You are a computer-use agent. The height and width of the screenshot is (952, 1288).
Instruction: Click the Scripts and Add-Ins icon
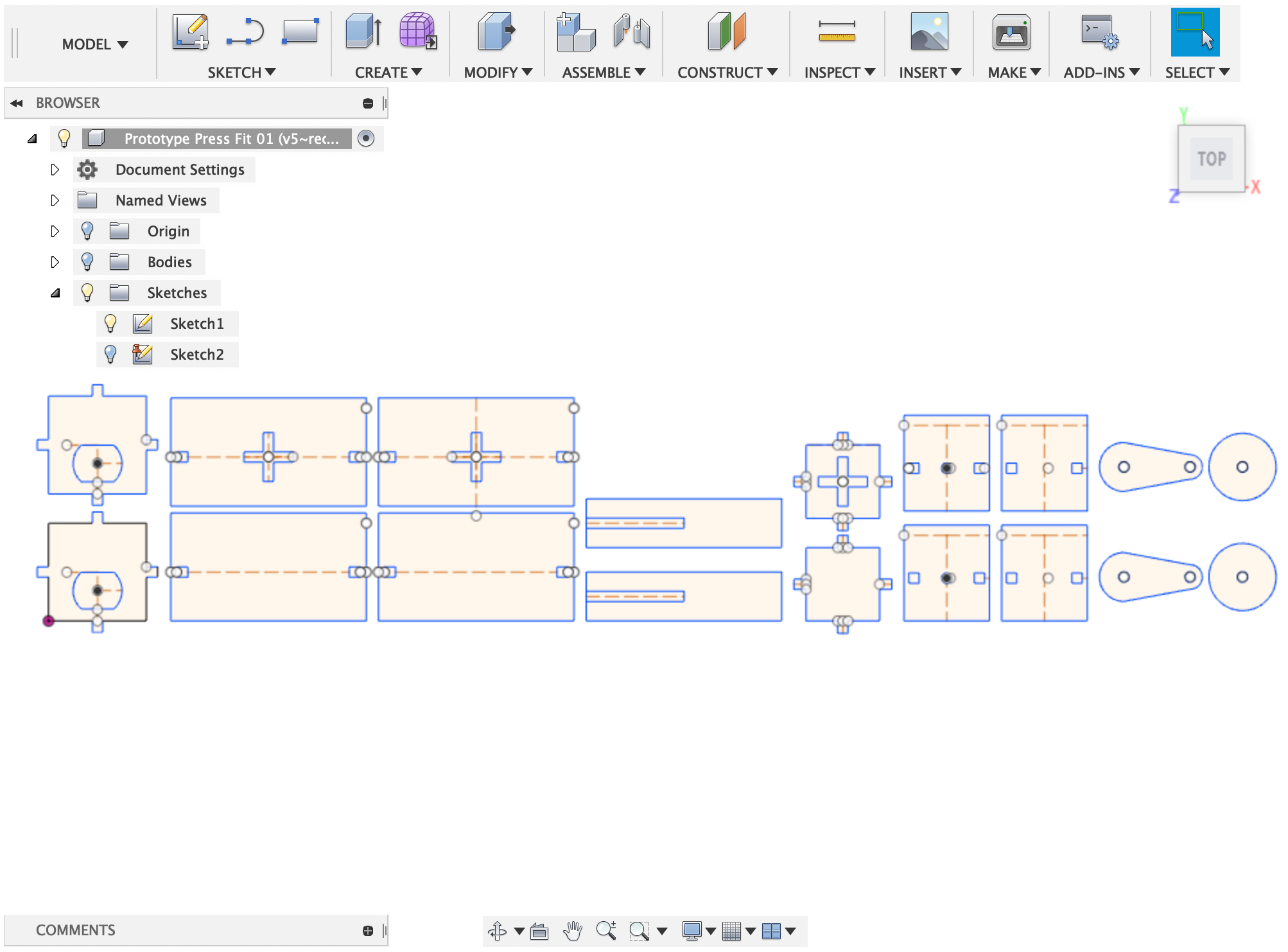1100,32
